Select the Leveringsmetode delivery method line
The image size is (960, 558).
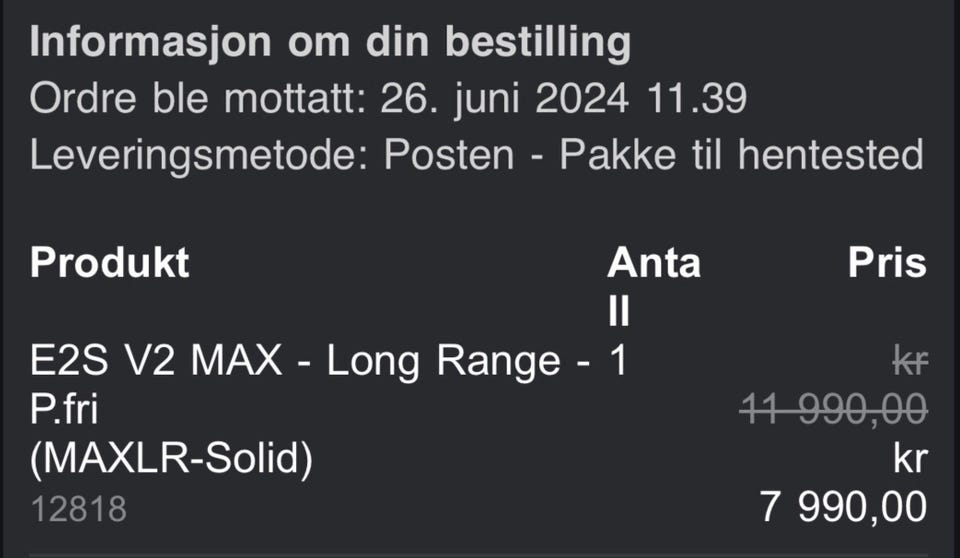pyautogui.click(x=476, y=154)
